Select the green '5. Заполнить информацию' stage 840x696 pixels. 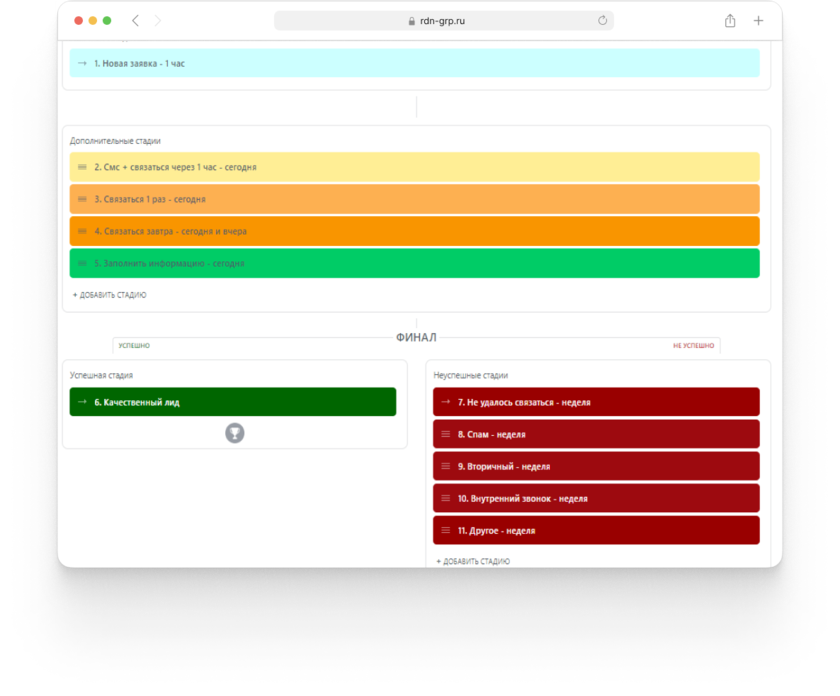point(414,263)
